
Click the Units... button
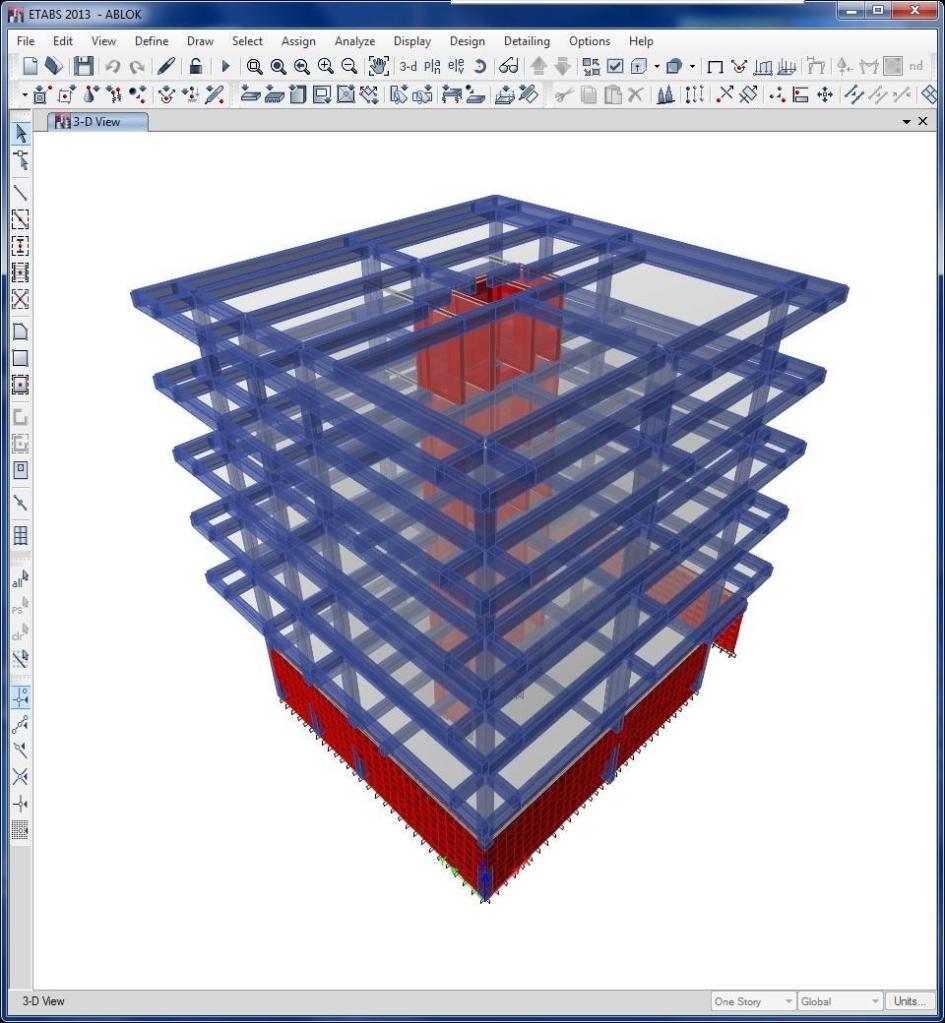[x=909, y=1001]
